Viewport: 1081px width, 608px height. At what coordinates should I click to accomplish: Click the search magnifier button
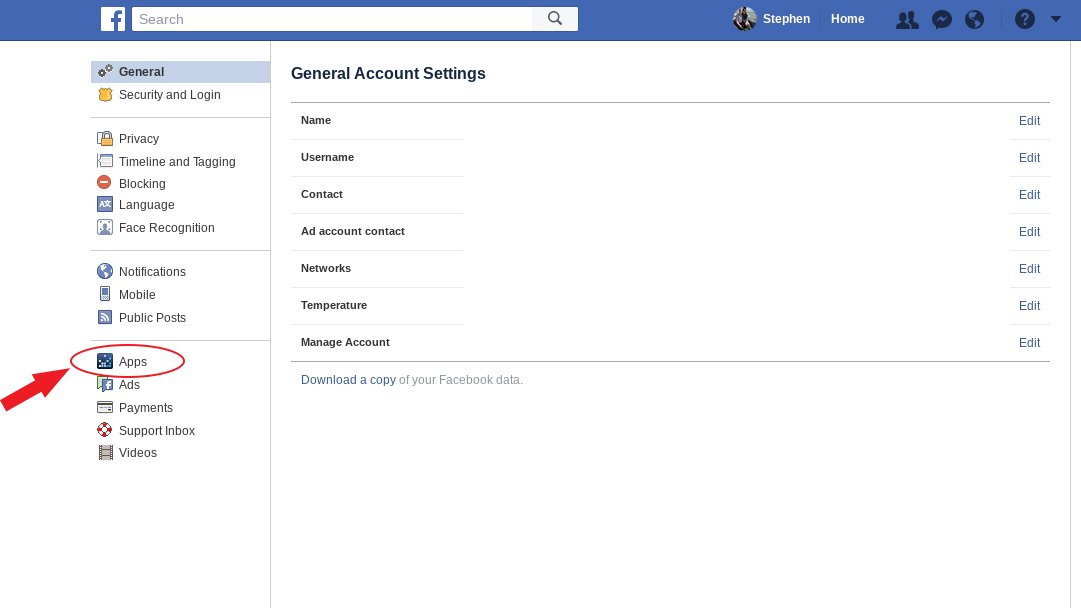coord(555,19)
